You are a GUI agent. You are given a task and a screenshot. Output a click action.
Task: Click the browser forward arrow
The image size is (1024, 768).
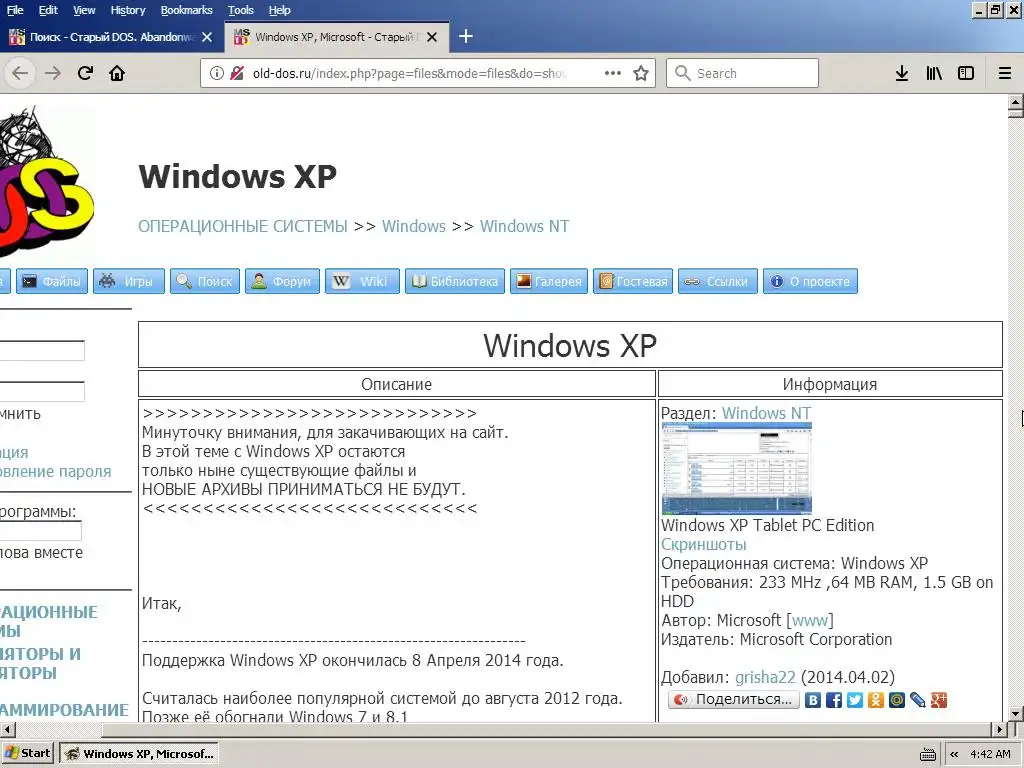(x=53, y=73)
